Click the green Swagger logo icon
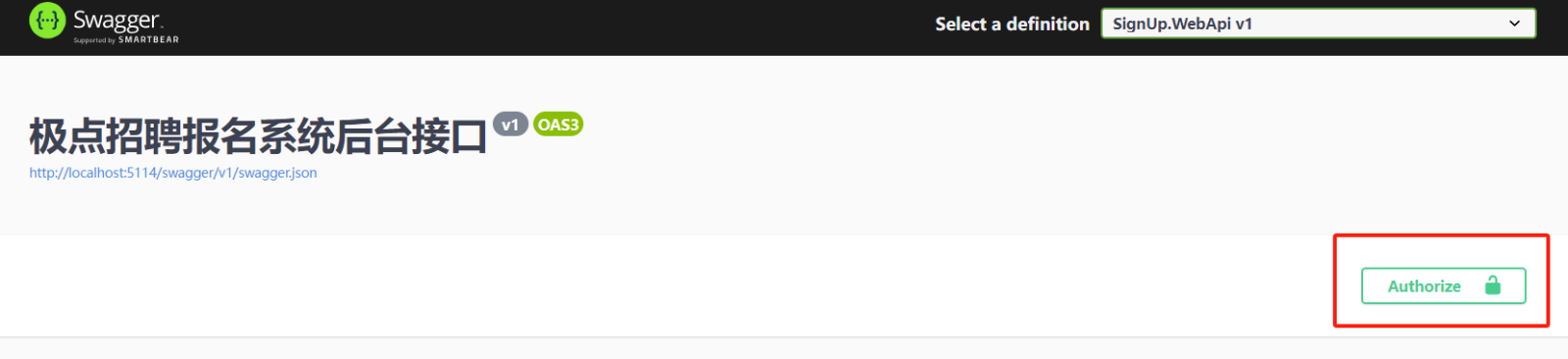 coord(47,21)
